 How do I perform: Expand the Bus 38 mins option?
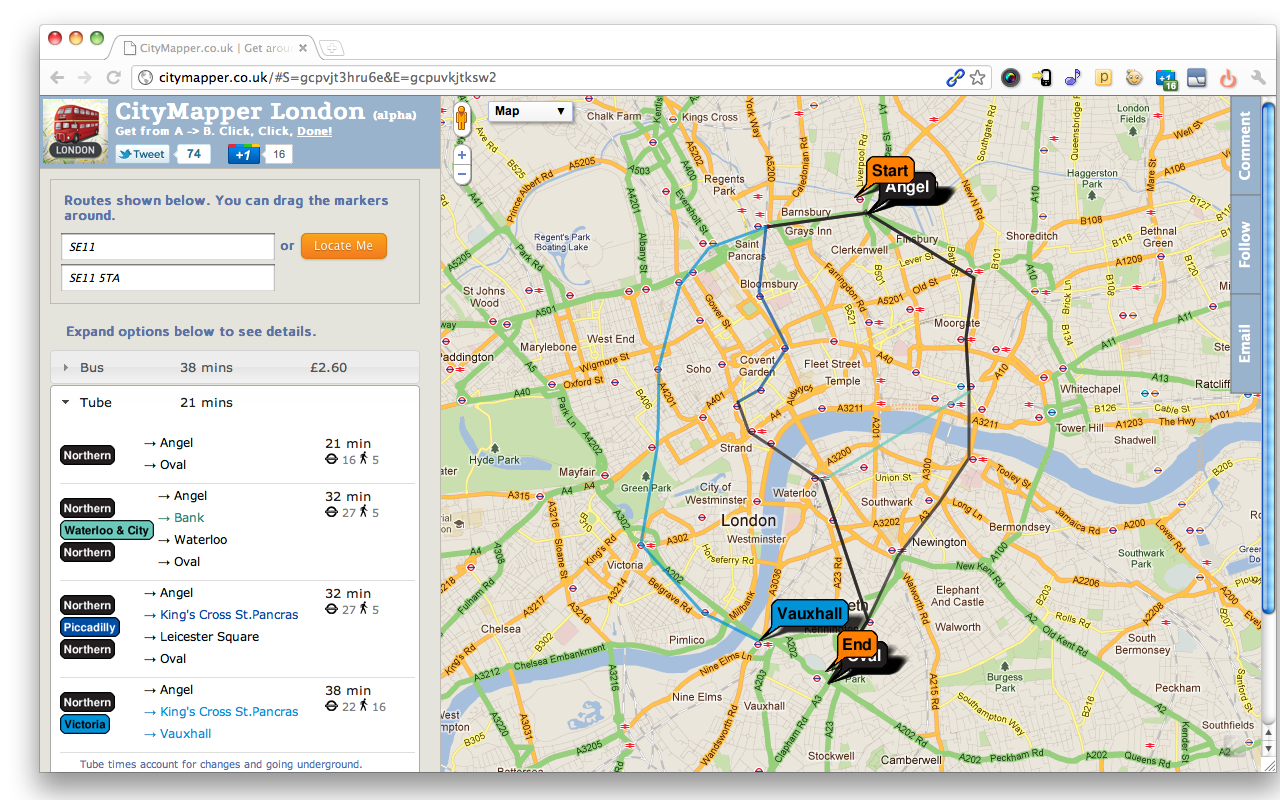coord(235,367)
